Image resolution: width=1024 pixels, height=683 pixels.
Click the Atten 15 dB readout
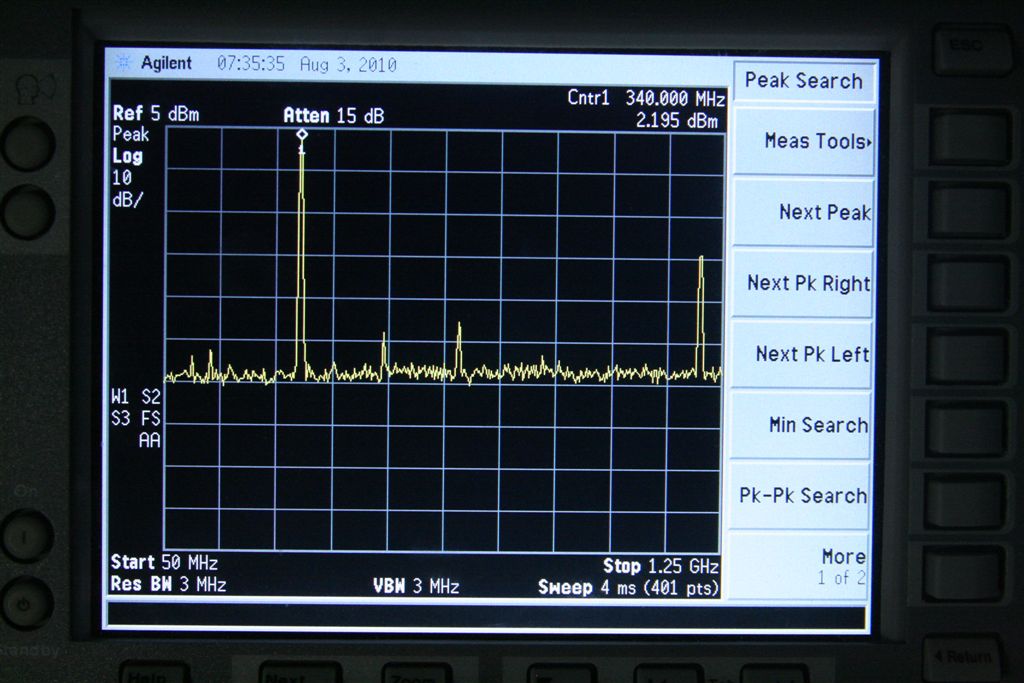tap(333, 116)
